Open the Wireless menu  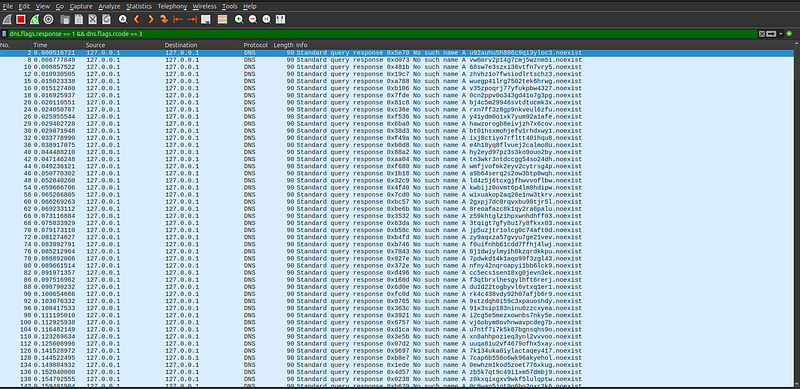coord(205,6)
